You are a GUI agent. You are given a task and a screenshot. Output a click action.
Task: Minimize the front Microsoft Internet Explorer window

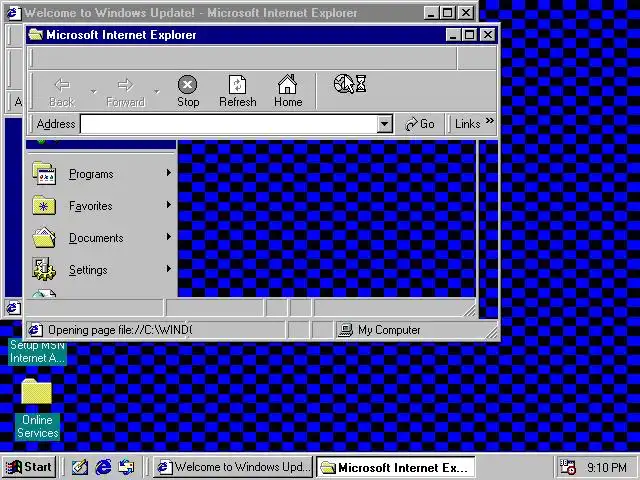click(453, 35)
